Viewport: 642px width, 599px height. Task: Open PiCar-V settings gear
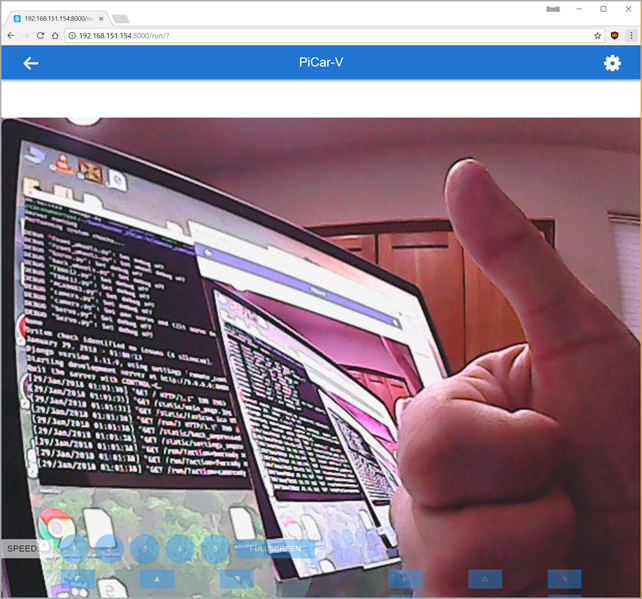coord(612,63)
